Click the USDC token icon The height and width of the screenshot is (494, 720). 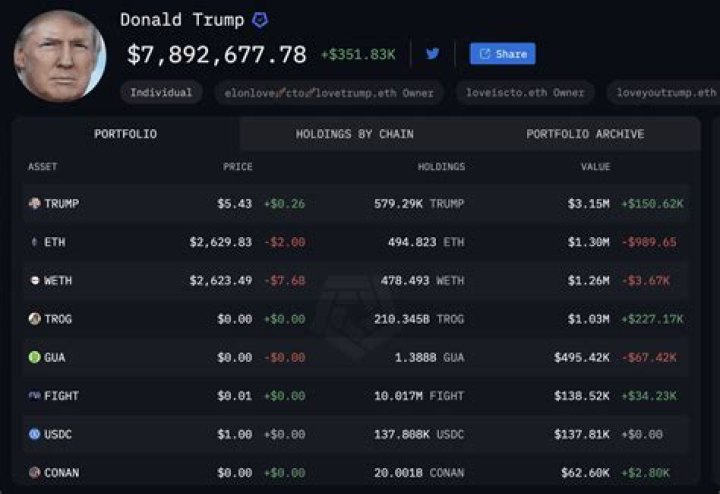[34, 434]
